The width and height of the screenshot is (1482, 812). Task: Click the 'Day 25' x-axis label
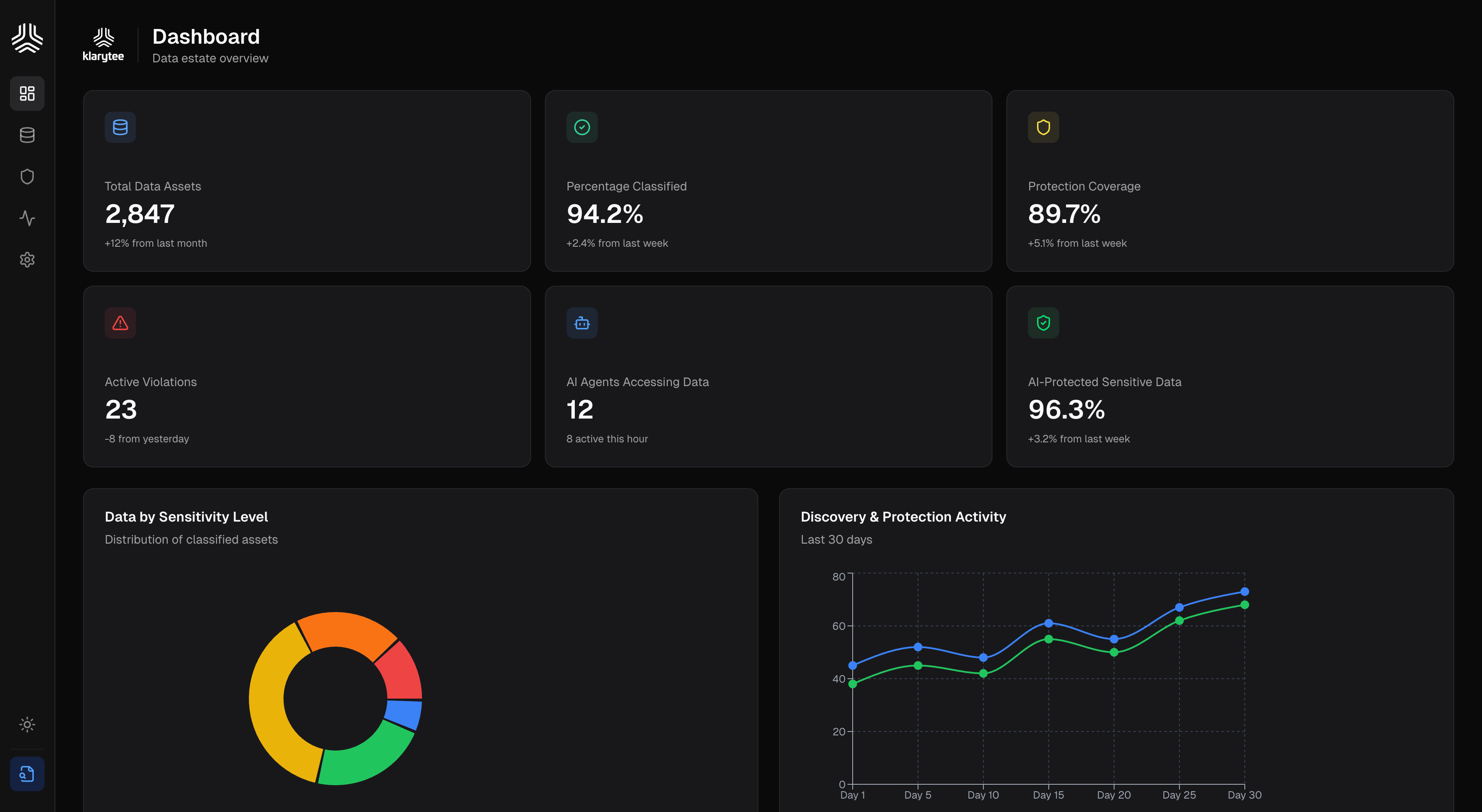point(1179,795)
